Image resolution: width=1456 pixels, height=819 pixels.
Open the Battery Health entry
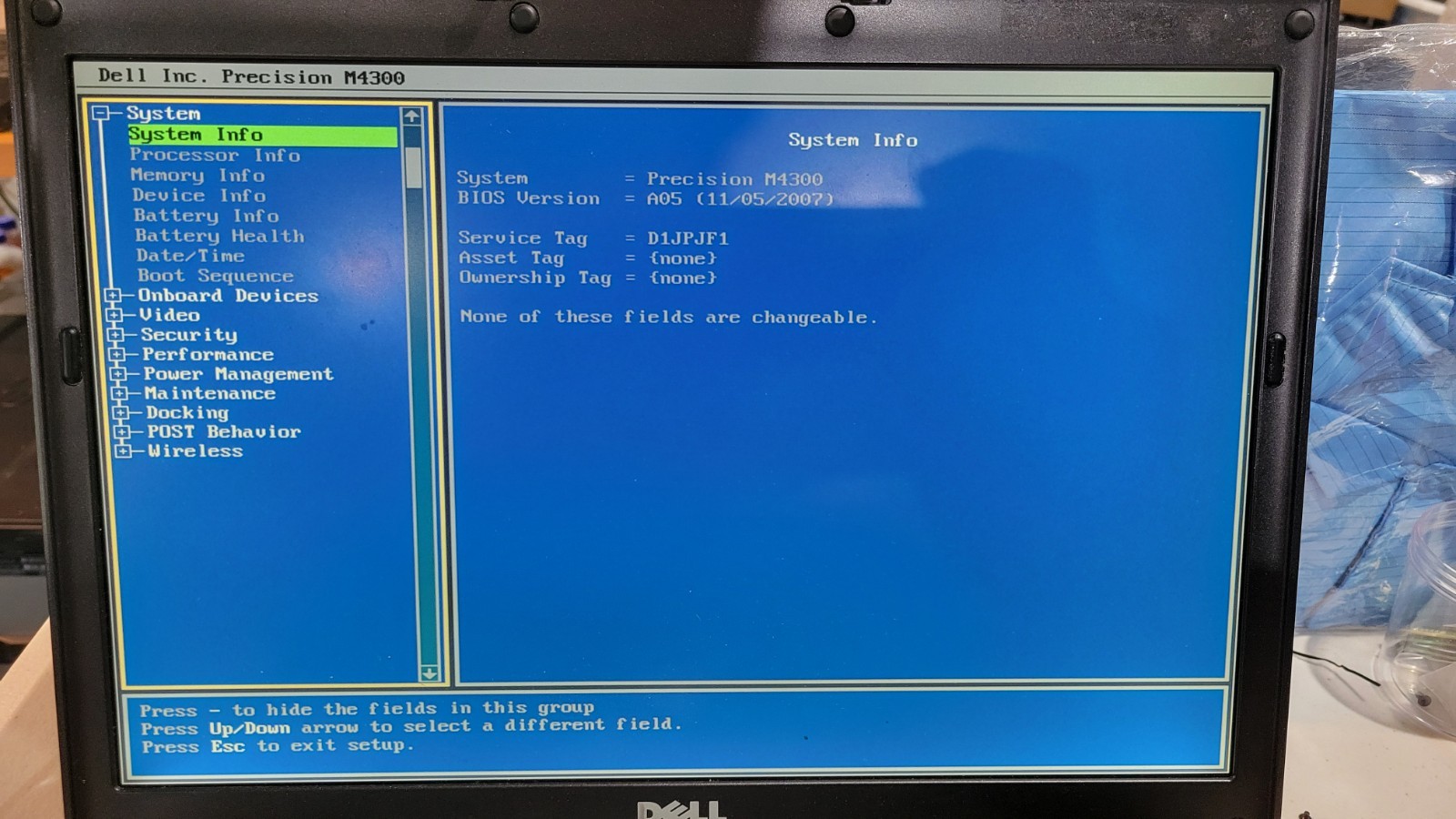pyautogui.click(x=220, y=236)
